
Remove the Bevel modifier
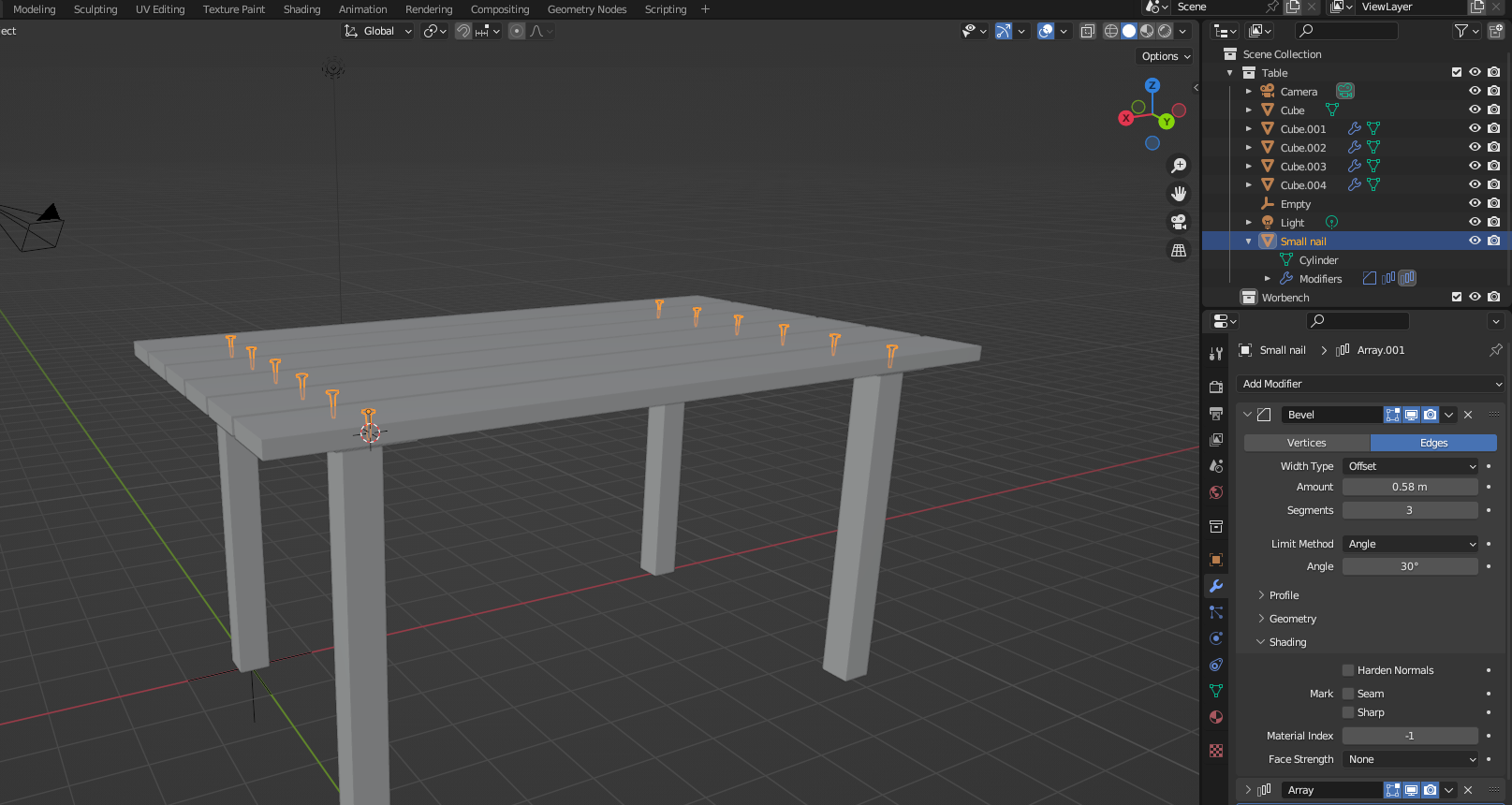click(1468, 415)
